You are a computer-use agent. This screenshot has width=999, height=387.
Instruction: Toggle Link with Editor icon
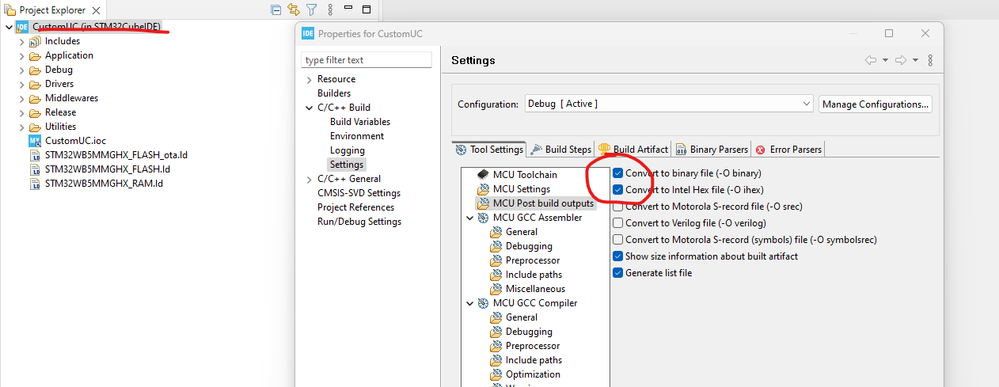(294, 10)
